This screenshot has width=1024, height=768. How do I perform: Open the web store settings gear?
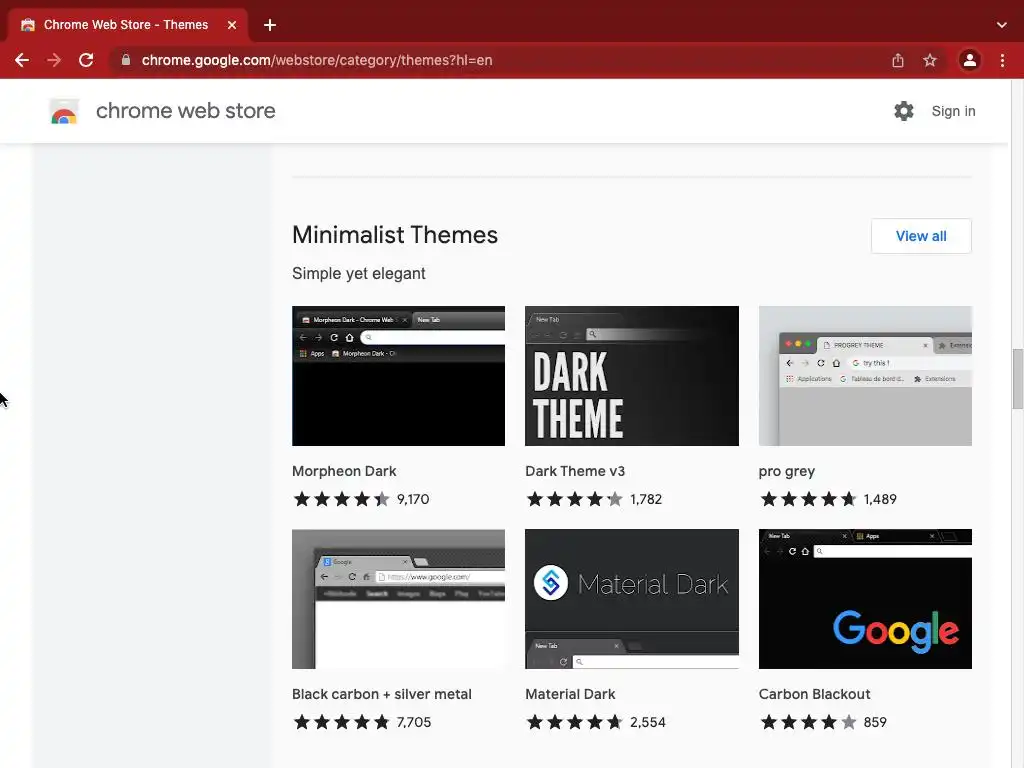904,111
